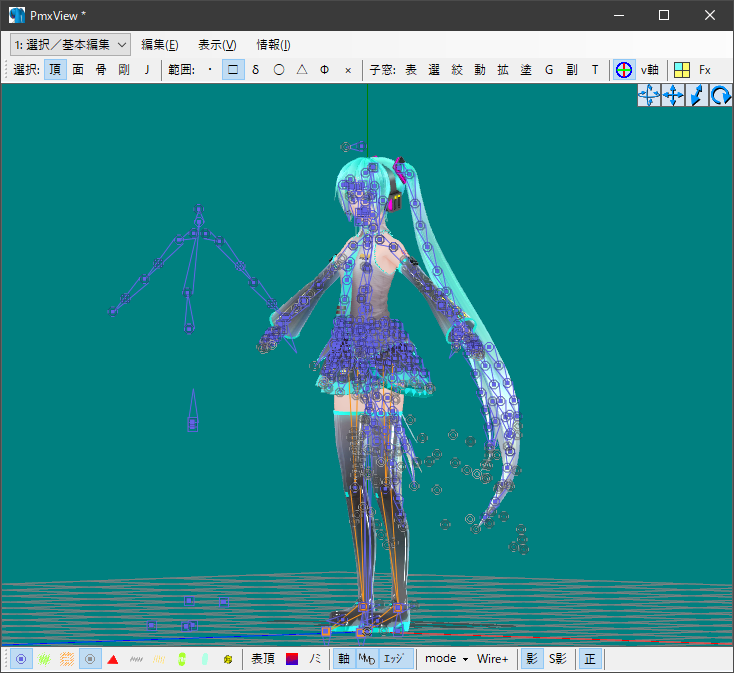
Task: Select circle range selection mode
Action: tap(279, 70)
